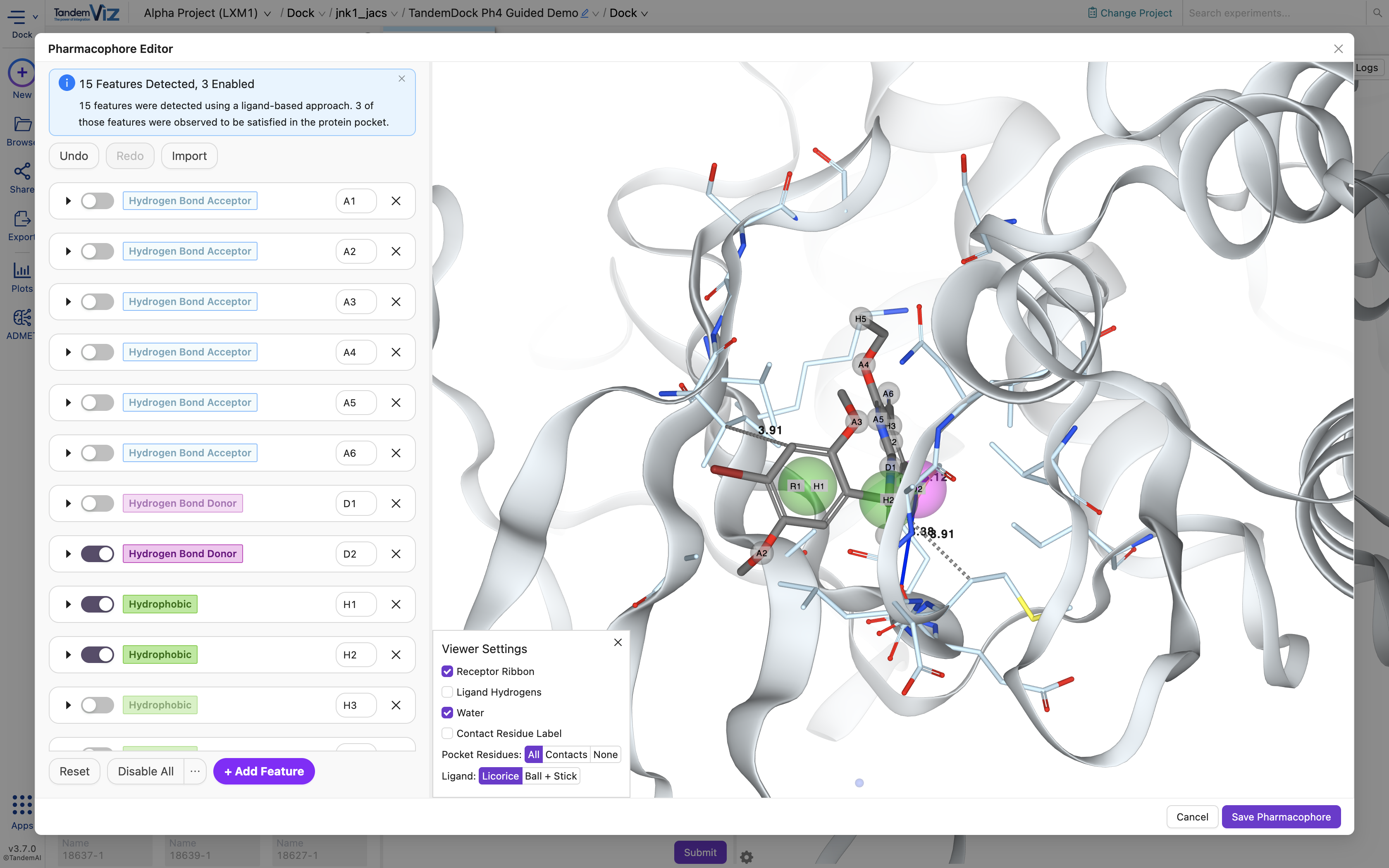Open the Share sidebar icon
This screenshot has width=1389, height=868.
(x=22, y=171)
